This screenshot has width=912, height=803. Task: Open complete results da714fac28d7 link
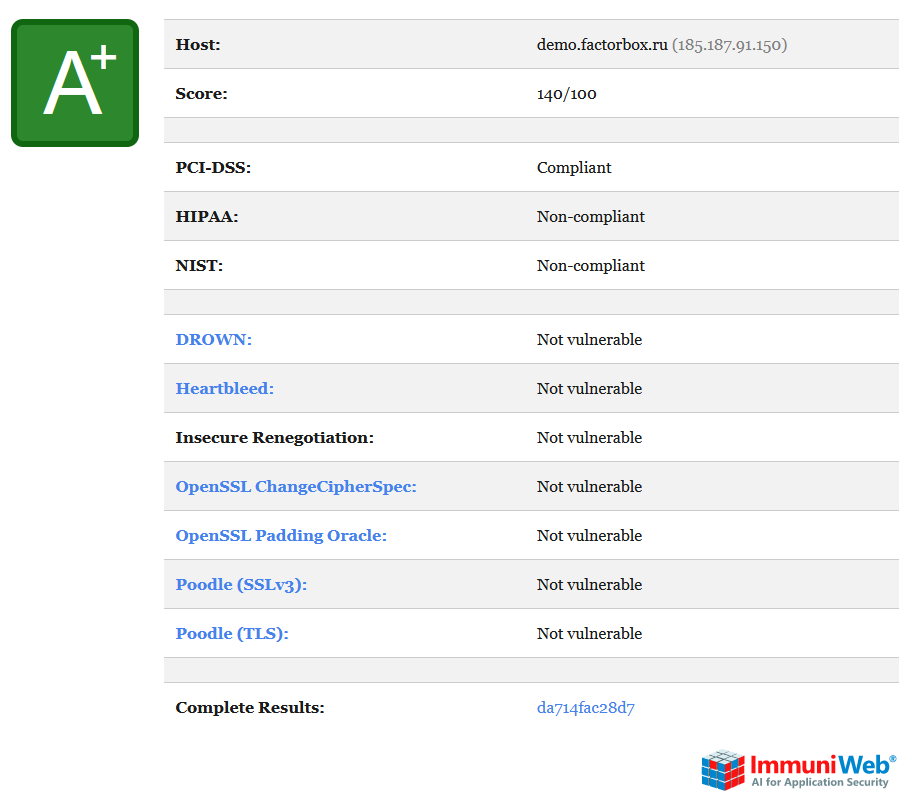[x=585, y=708]
